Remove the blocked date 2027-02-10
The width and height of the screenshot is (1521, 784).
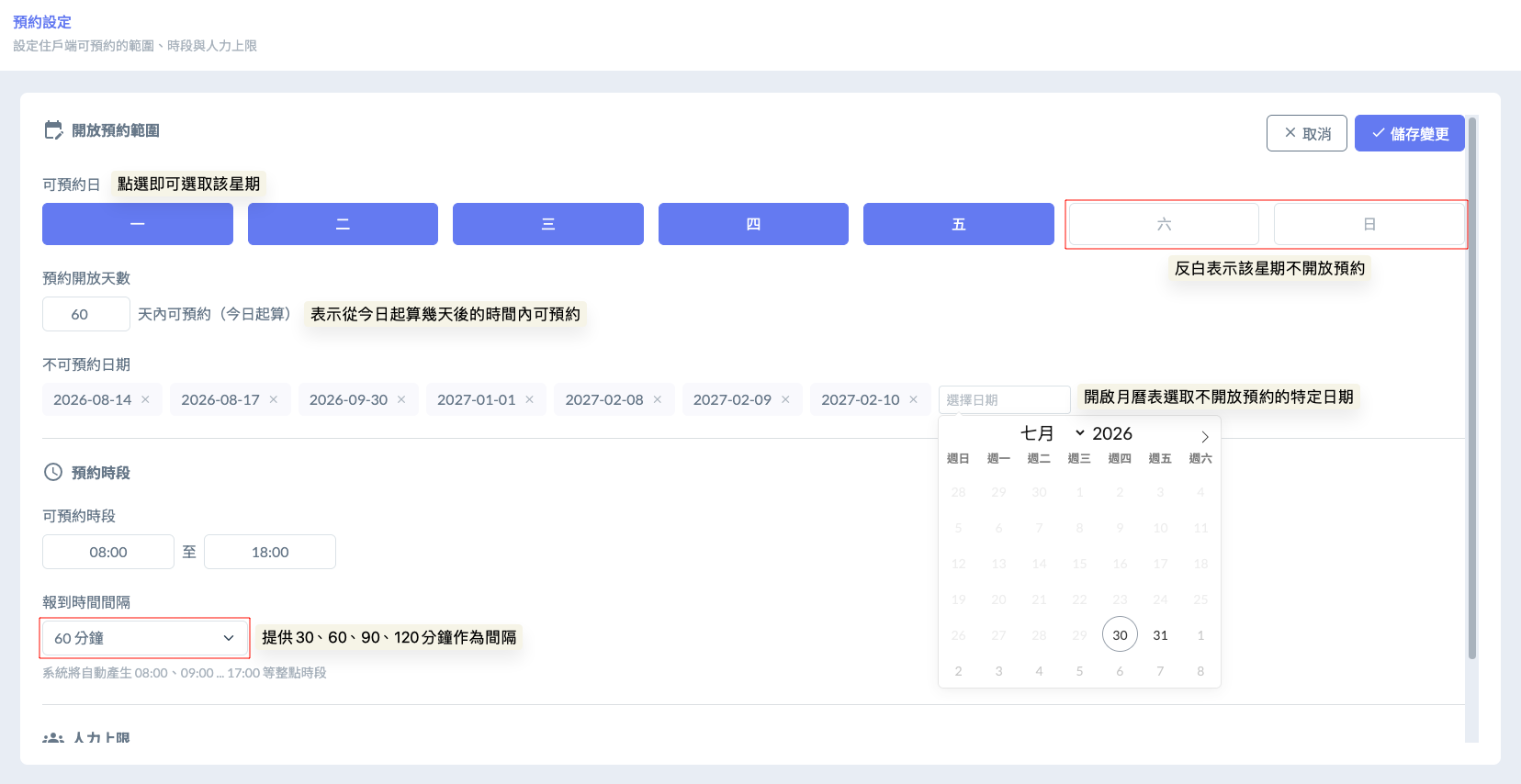click(914, 399)
